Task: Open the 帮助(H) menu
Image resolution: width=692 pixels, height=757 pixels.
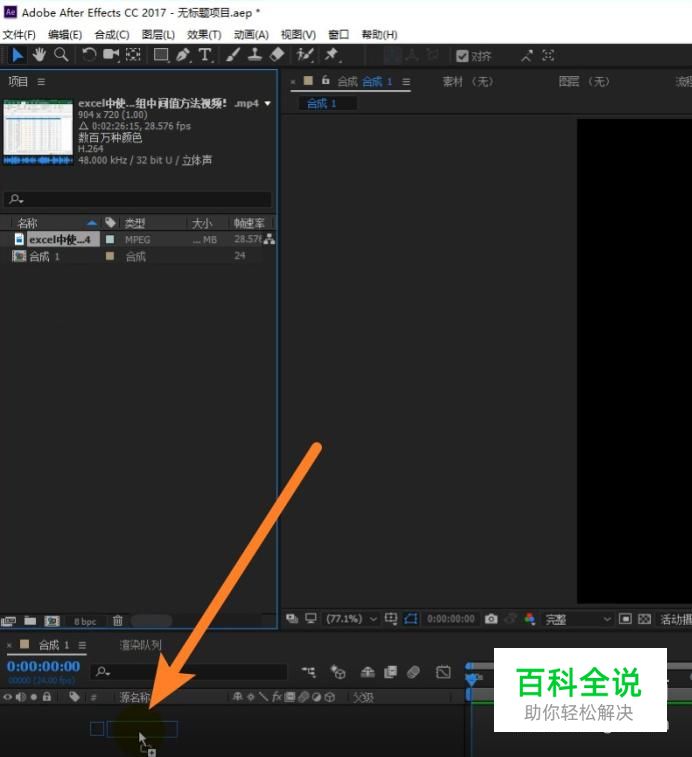Action: tap(380, 35)
